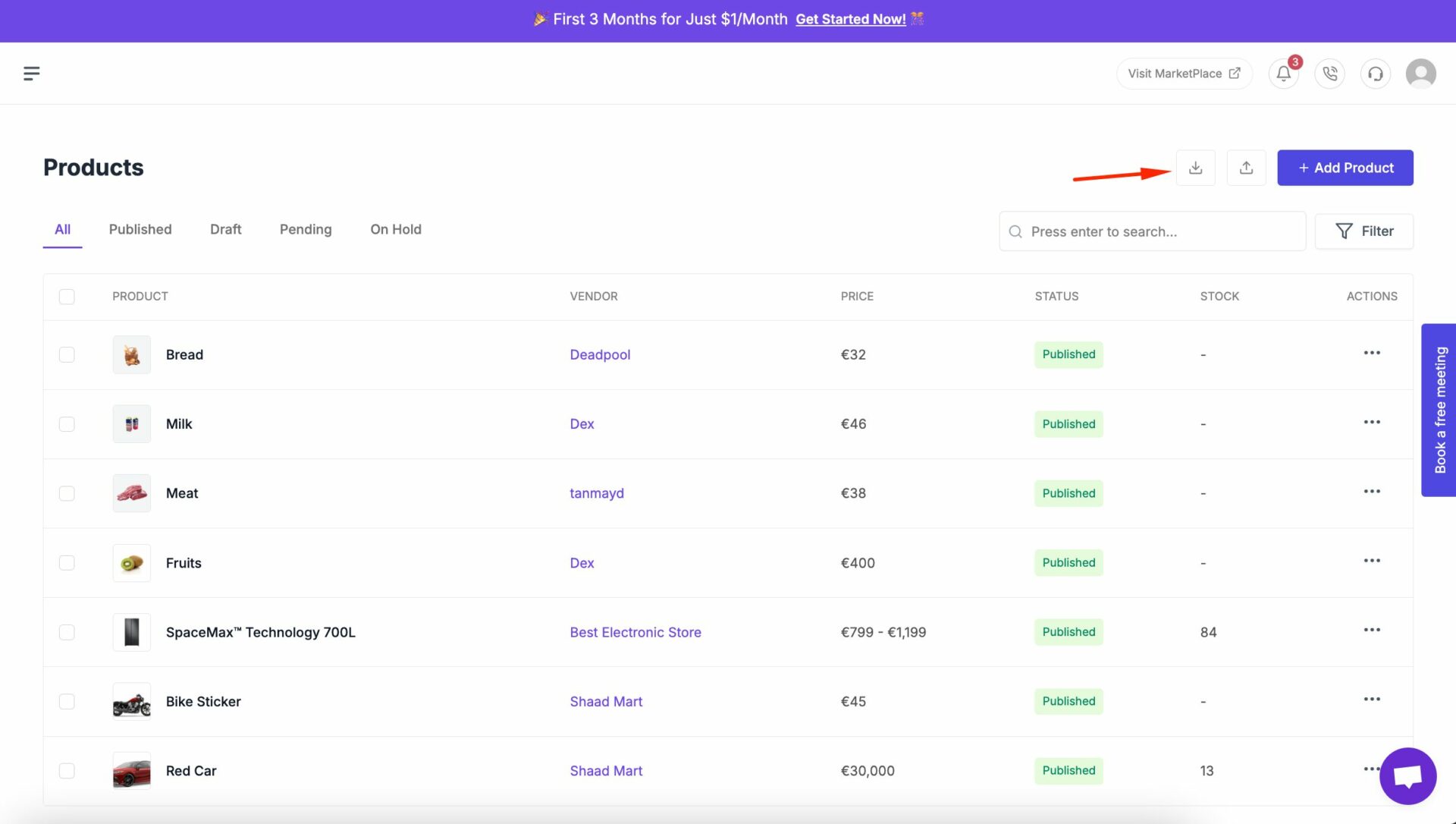Image resolution: width=1456 pixels, height=824 pixels.
Task: Switch to the Draft tab
Action: point(225,230)
